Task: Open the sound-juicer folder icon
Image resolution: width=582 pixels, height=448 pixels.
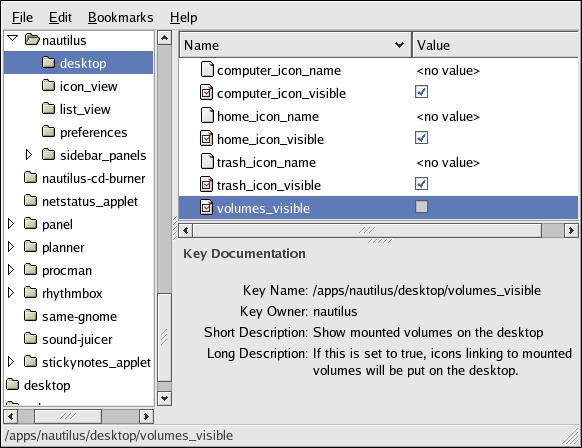Action: pos(30,339)
